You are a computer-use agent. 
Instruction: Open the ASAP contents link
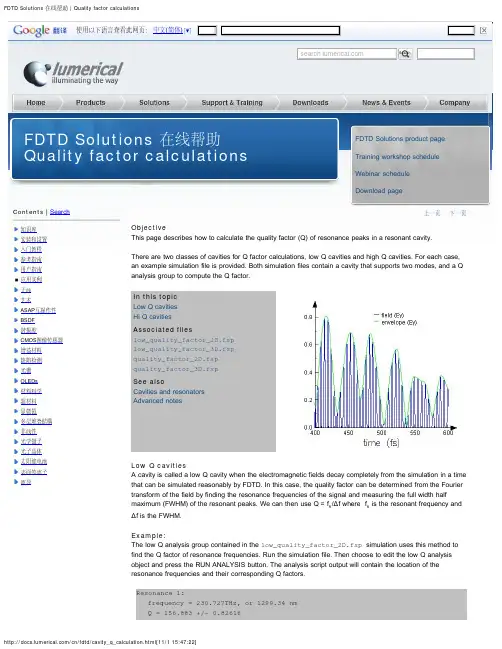pos(38,310)
